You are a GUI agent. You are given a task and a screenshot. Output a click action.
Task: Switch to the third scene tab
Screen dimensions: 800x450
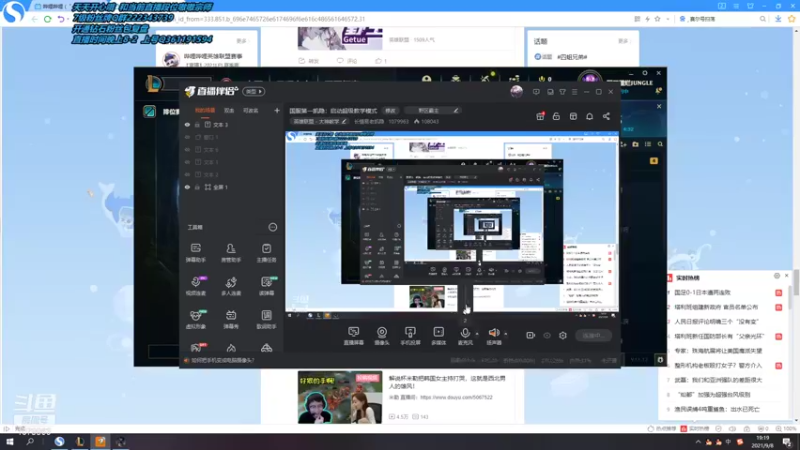[251, 110]
